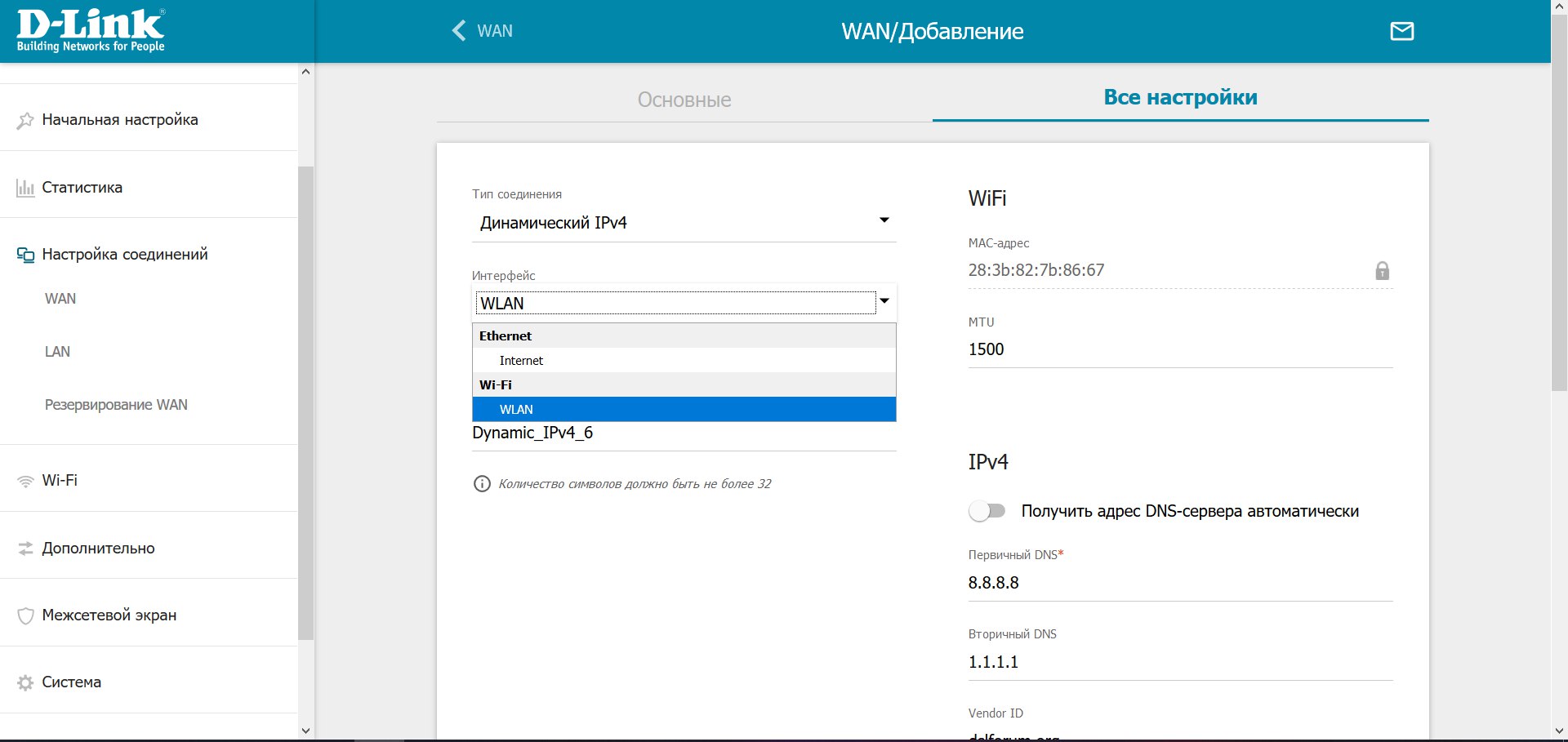Open the Wi-Fi menu section
Image resolution: width=1568 pixels, height=742 pixels.
click(x=149, y=481)
